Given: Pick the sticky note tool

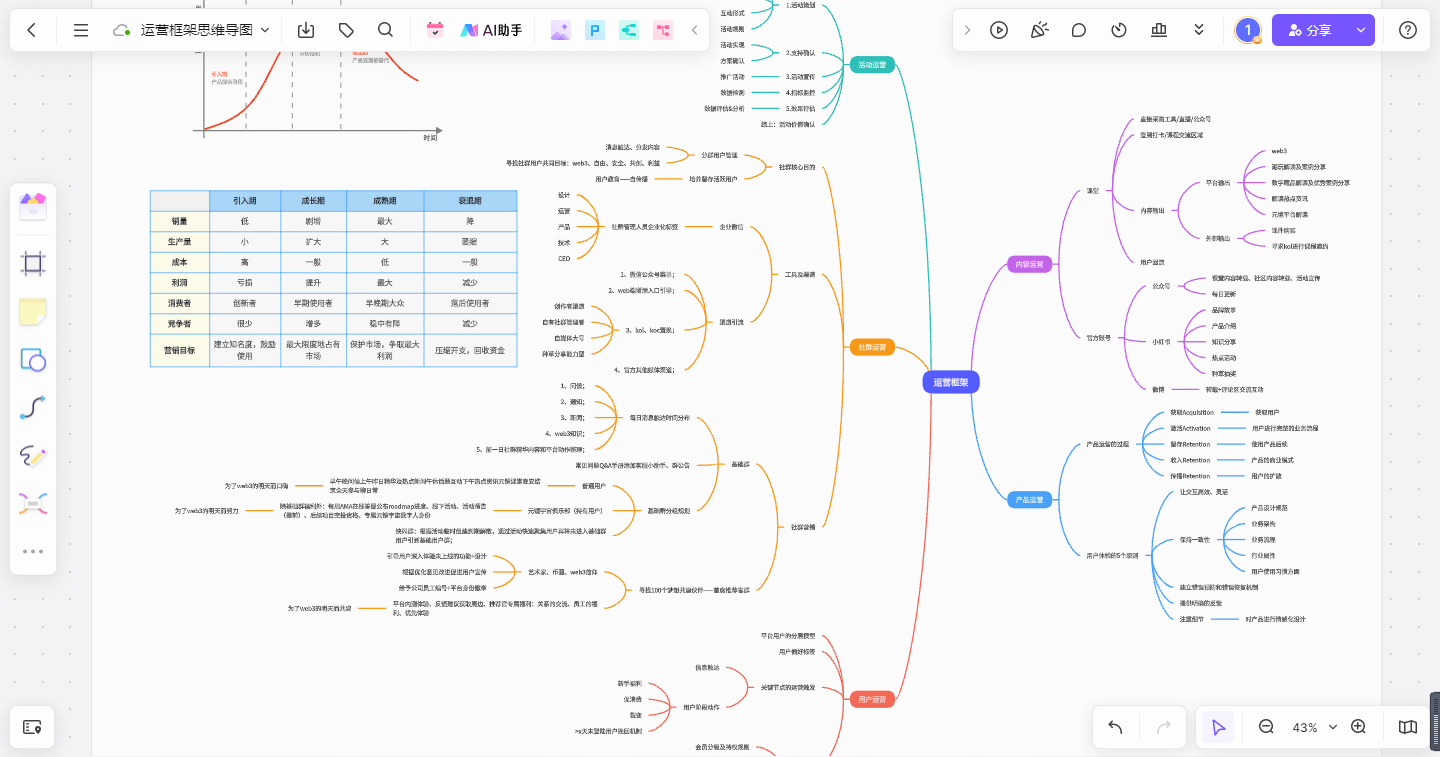Looking at the screenshot, I should pyautogui.click(x=33, y=311).
